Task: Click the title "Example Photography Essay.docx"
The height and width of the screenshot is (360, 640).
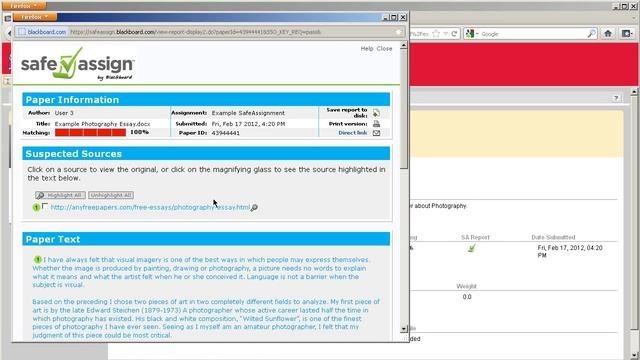Action: click(x=102, y=124)
